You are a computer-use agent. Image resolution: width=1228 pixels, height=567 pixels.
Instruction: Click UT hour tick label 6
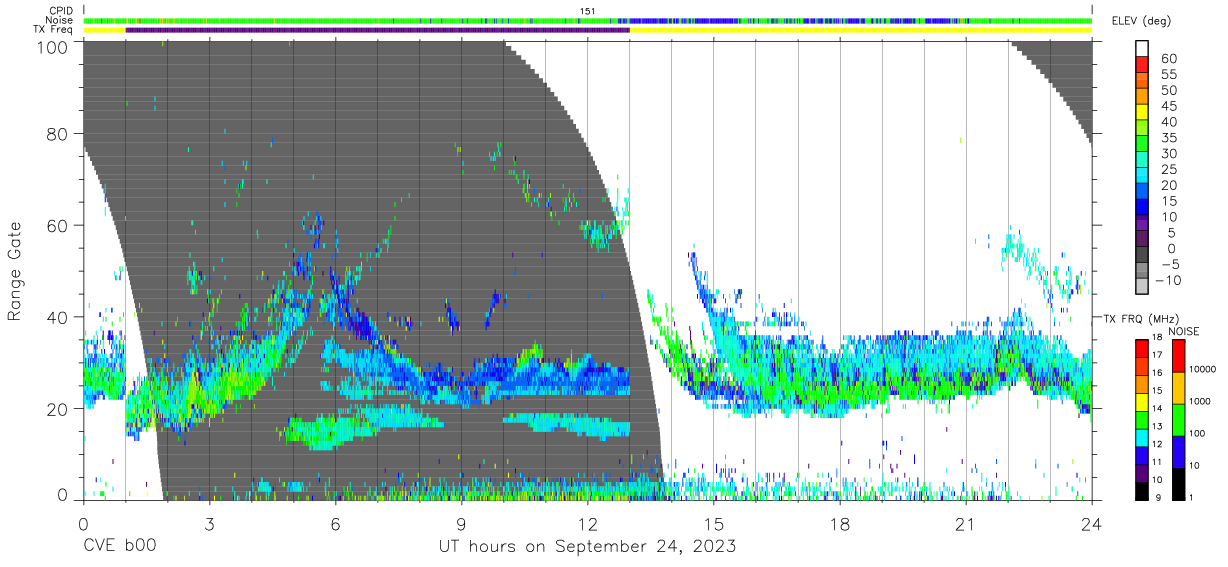335,524
